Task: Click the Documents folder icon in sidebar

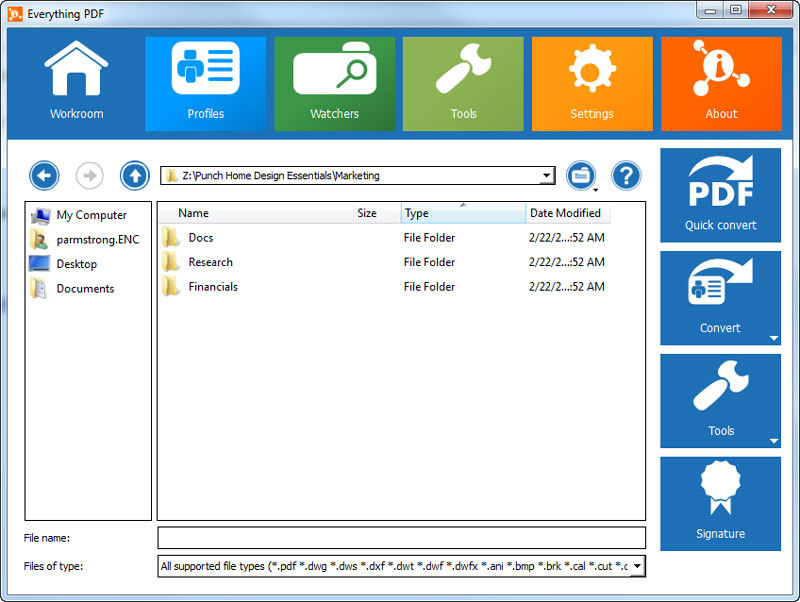Action: 39,289
